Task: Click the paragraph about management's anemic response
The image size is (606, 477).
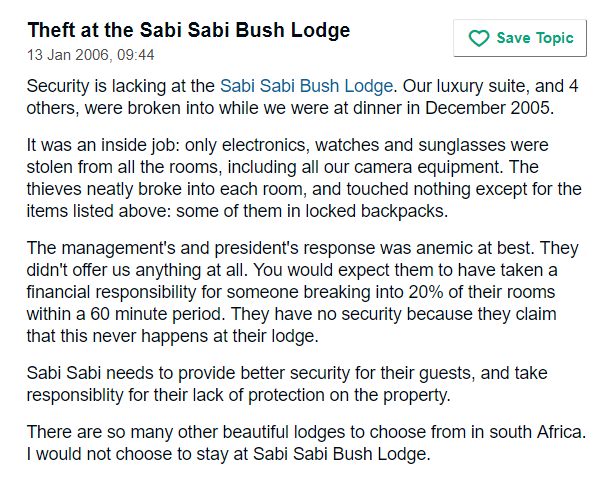Action: pos(303,292)
